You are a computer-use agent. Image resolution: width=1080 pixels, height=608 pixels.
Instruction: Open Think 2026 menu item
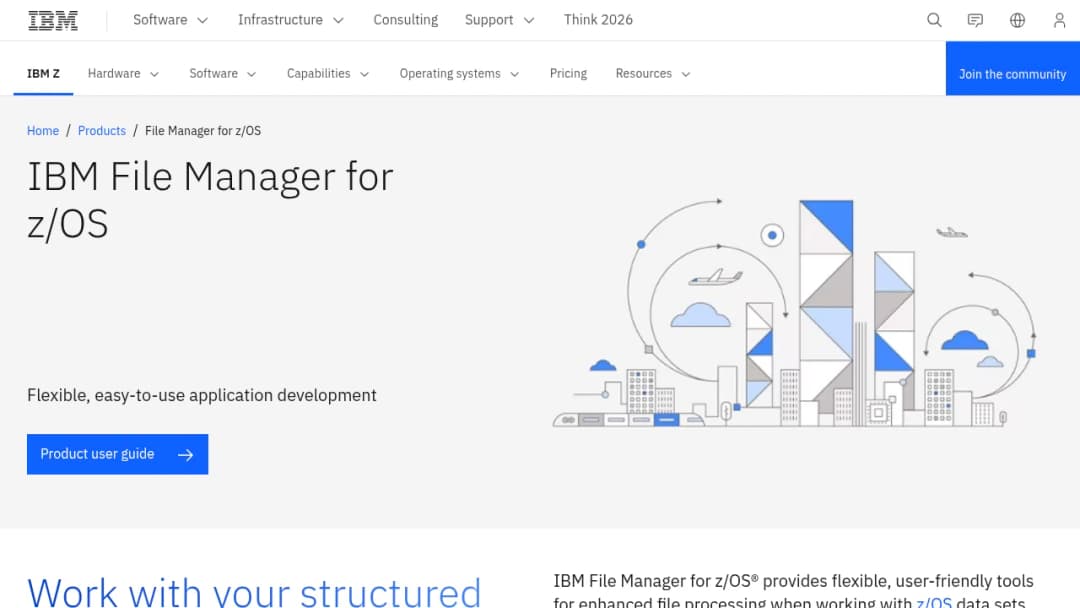598,20
